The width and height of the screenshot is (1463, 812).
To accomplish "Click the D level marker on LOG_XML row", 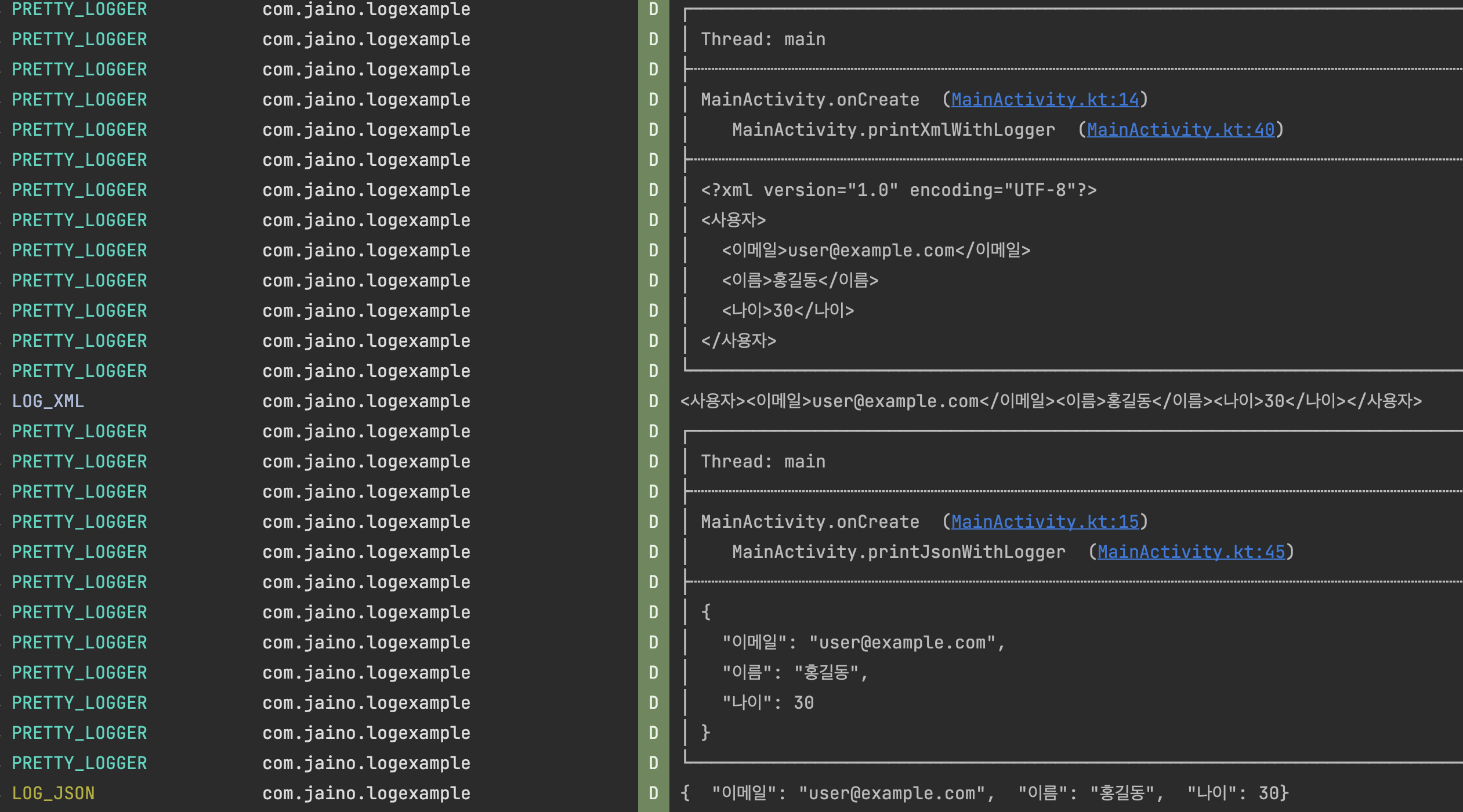I will (x=654, y=401).
